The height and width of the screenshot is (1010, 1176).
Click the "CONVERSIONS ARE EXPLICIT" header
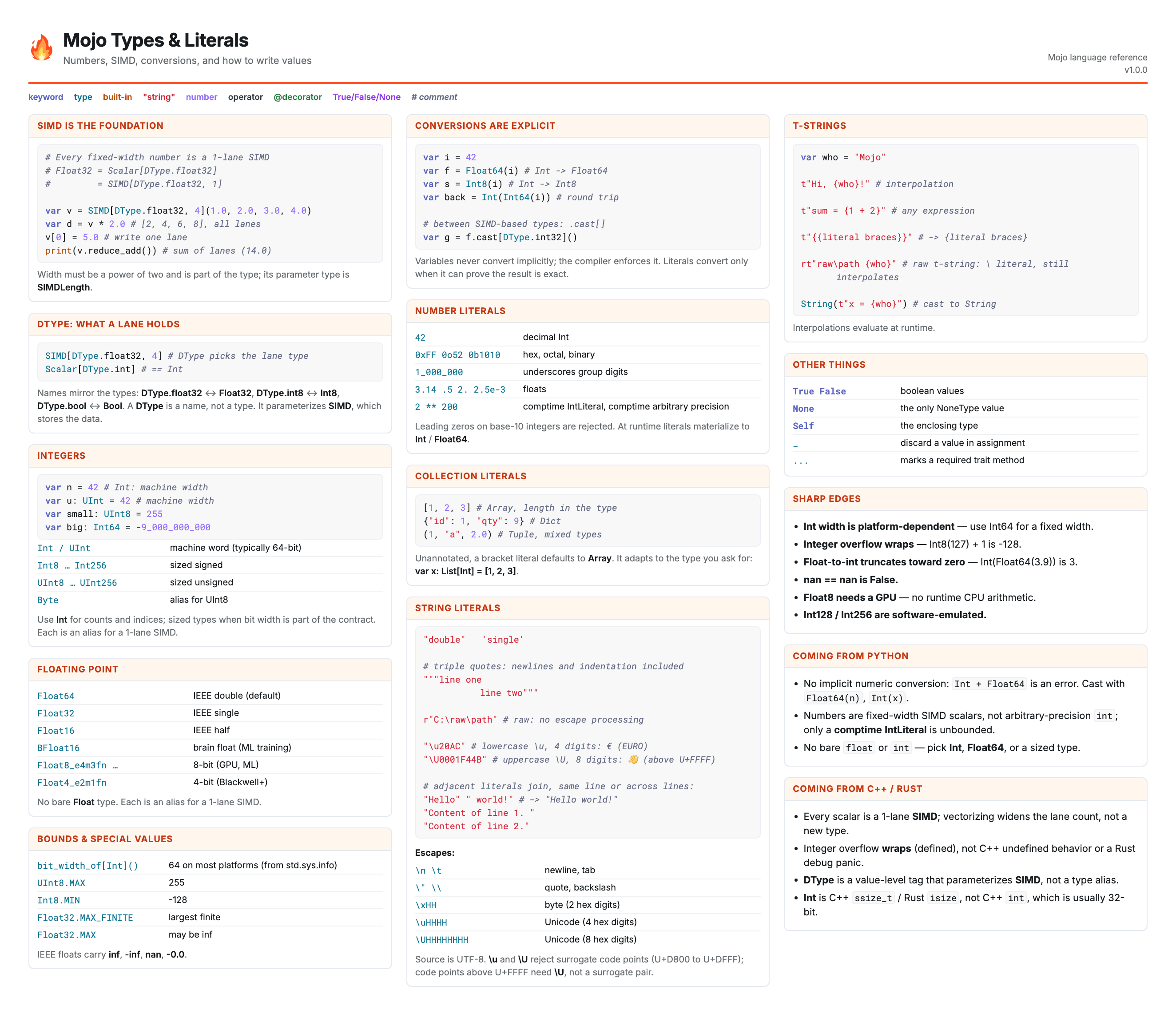pos(485,126)
